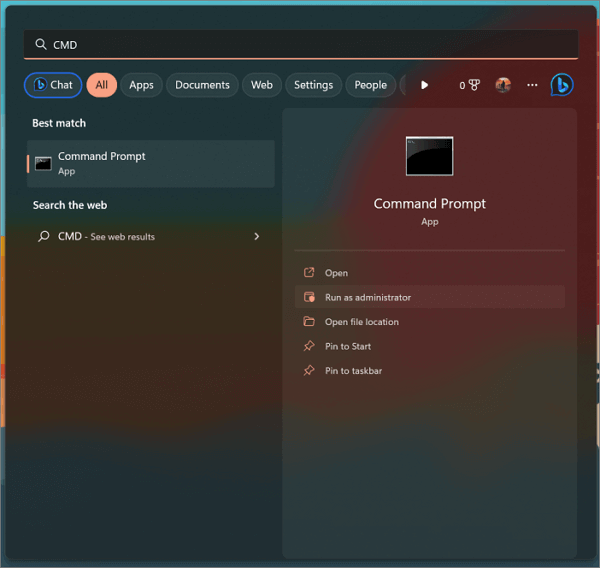Click the Open action's external-link icon
The width and height of the screenshot is (600, 568).
tap(309, 273)
